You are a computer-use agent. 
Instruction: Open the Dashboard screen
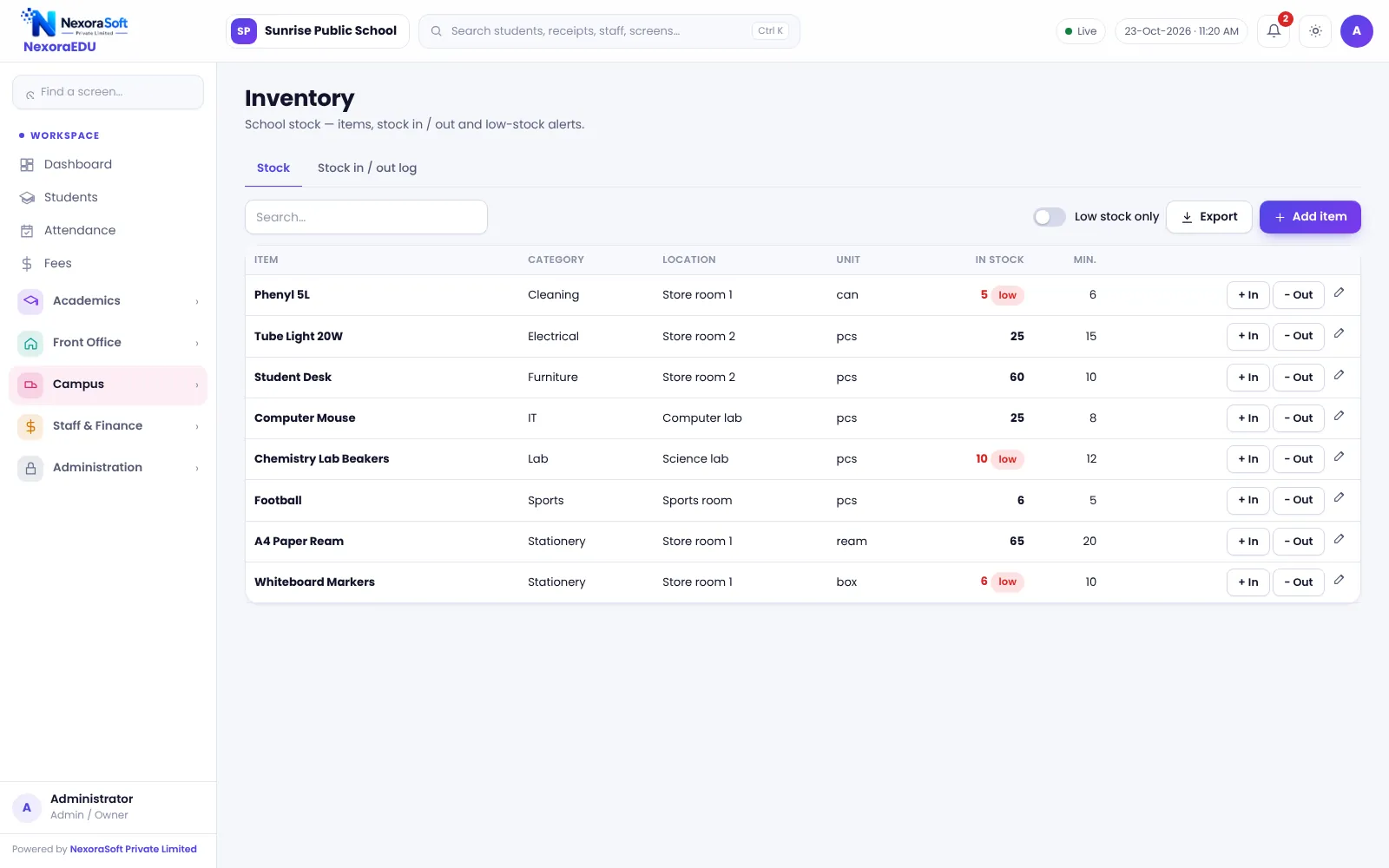pos(108,164)
